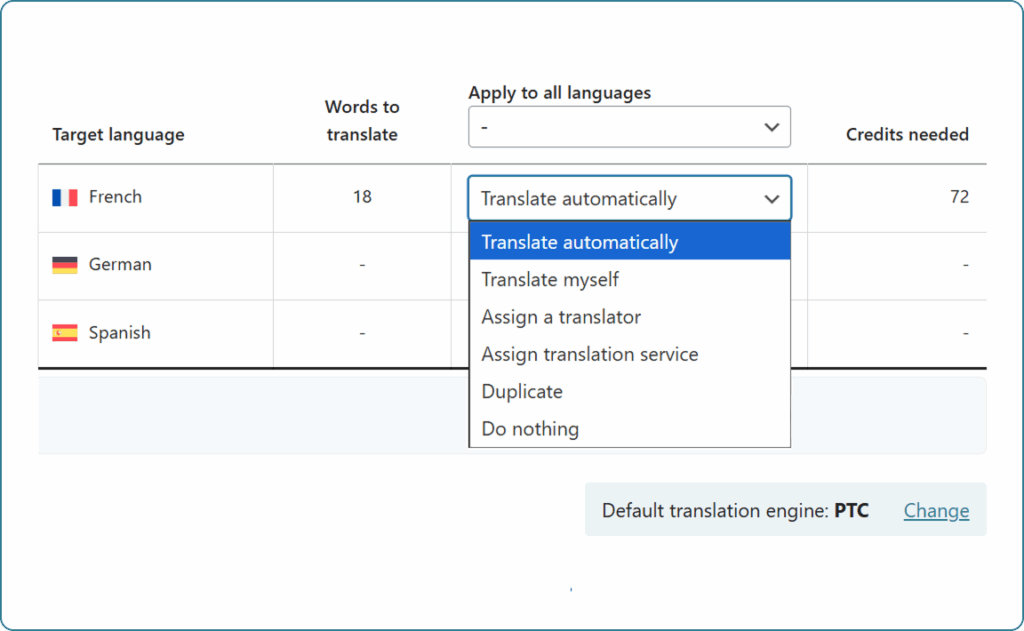This screenshot has width=1024, height=631.
Task: Click the chevron arrow in French dropdown
Action: 771,199
